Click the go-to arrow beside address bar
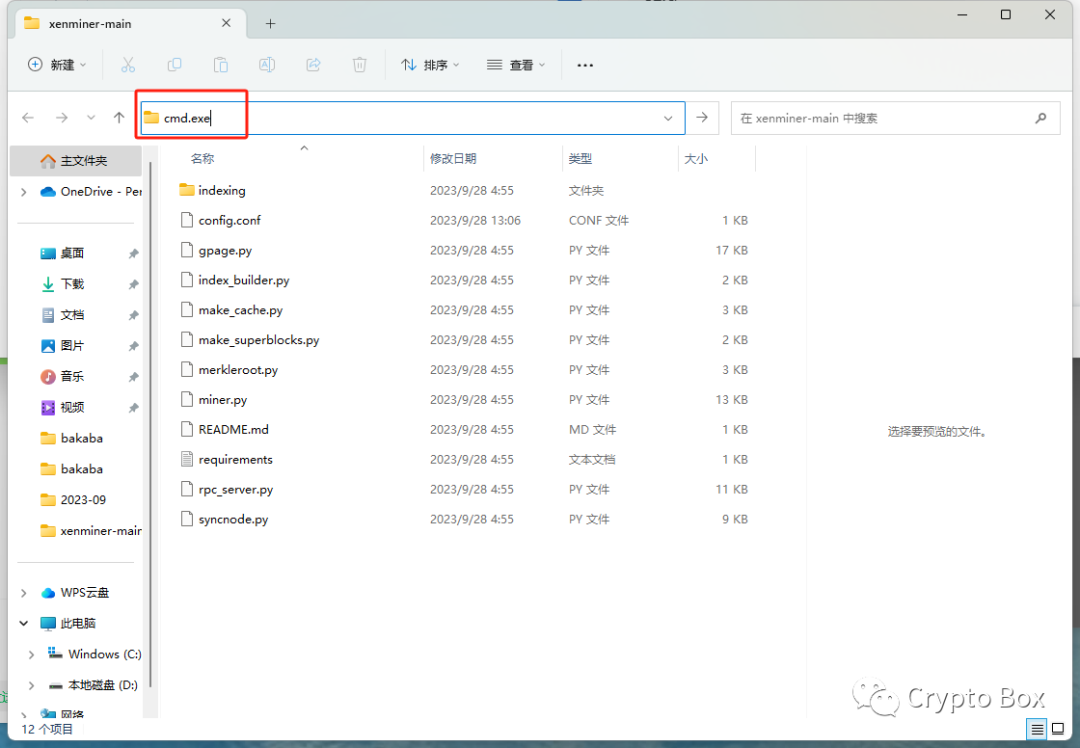 click(x=702, y=118)
